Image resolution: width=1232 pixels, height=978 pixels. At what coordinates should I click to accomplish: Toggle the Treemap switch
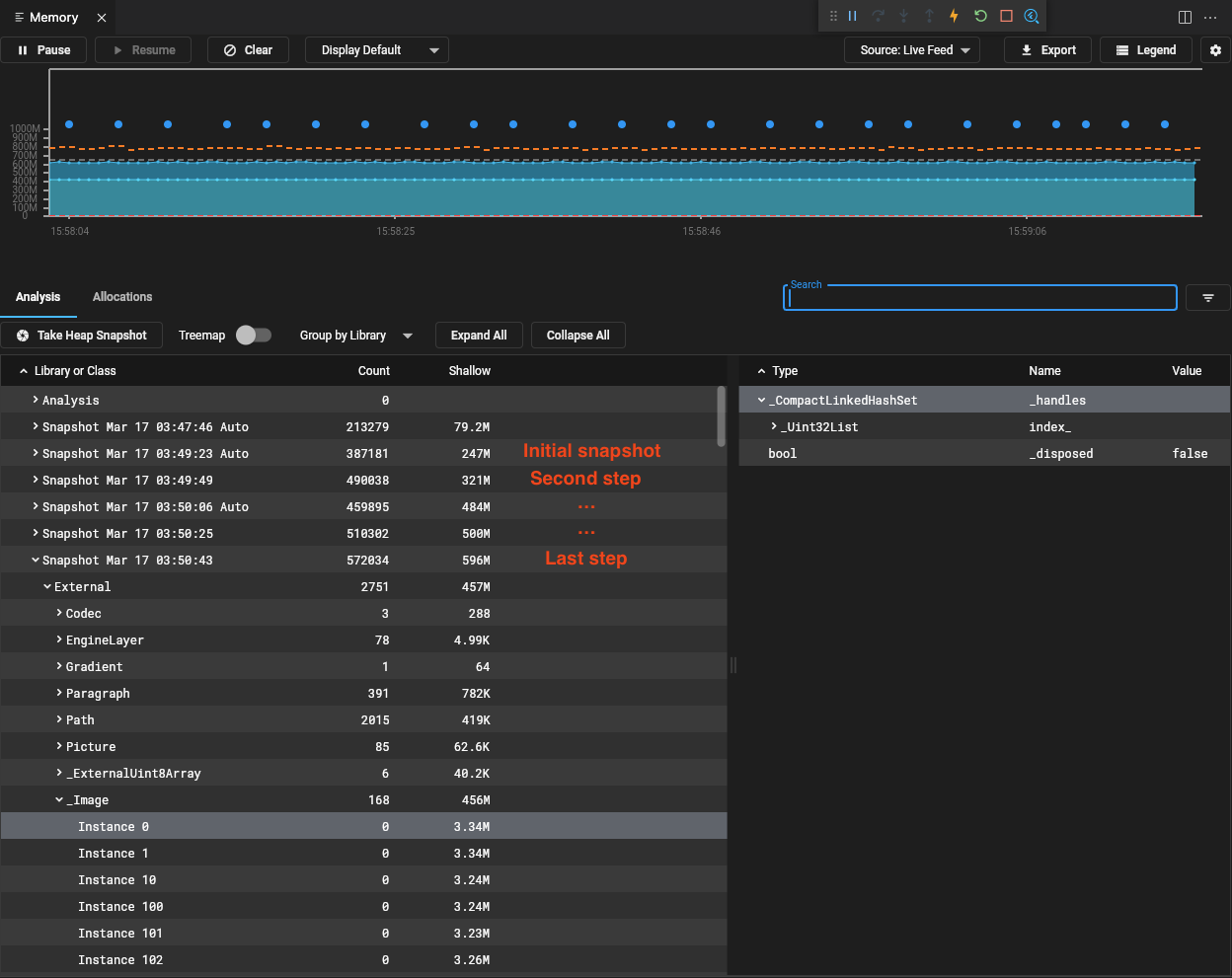tap(254, 336)
